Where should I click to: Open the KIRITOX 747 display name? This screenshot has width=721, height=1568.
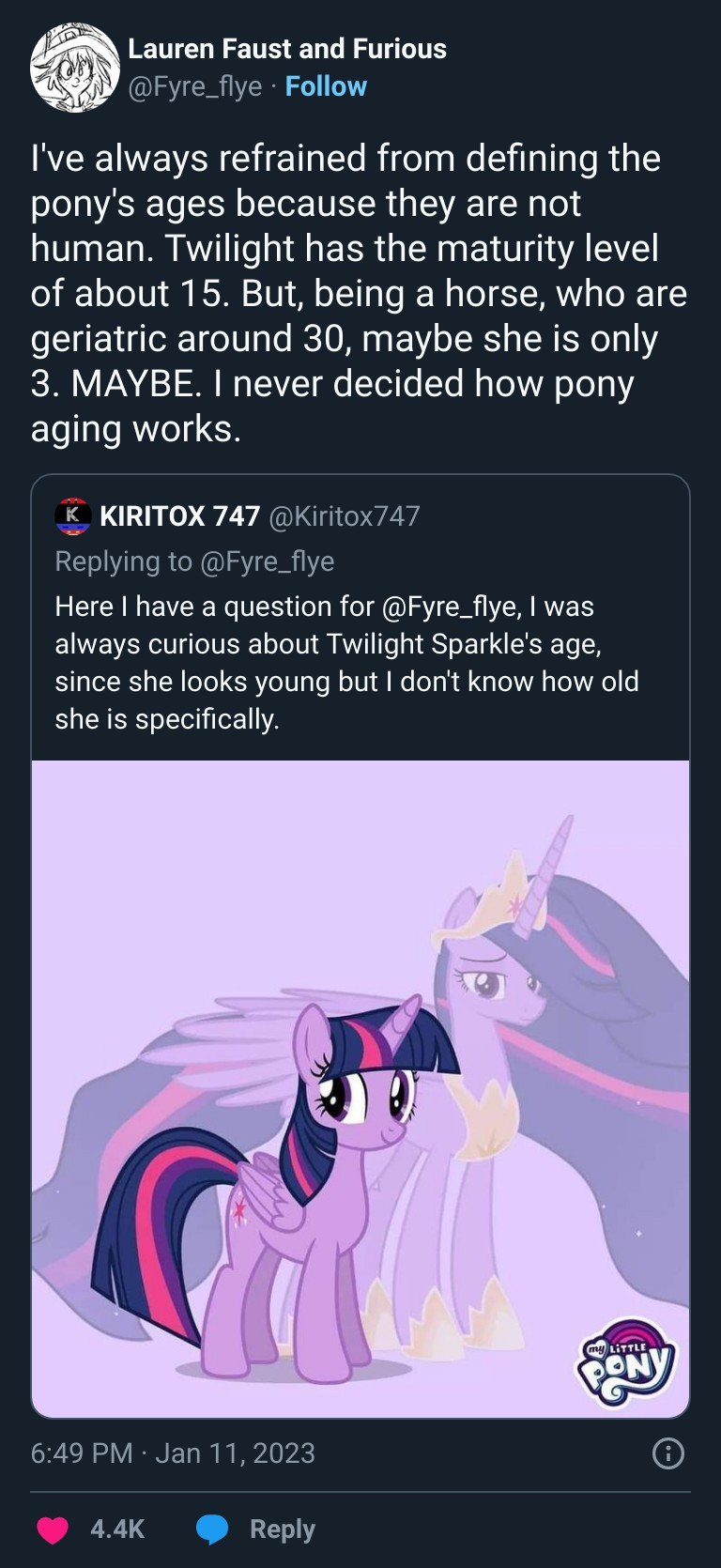[179, 515]
